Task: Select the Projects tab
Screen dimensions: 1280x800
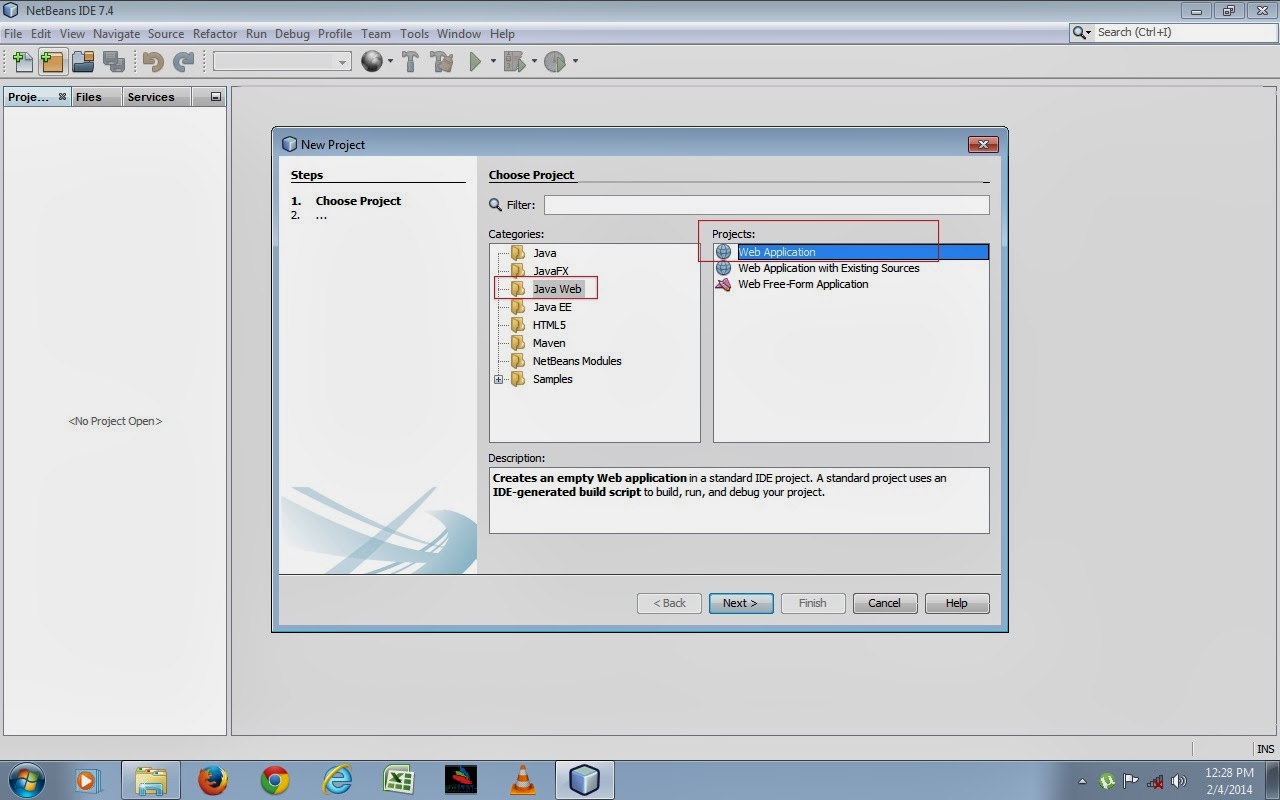Action: [x=28, y=97]
